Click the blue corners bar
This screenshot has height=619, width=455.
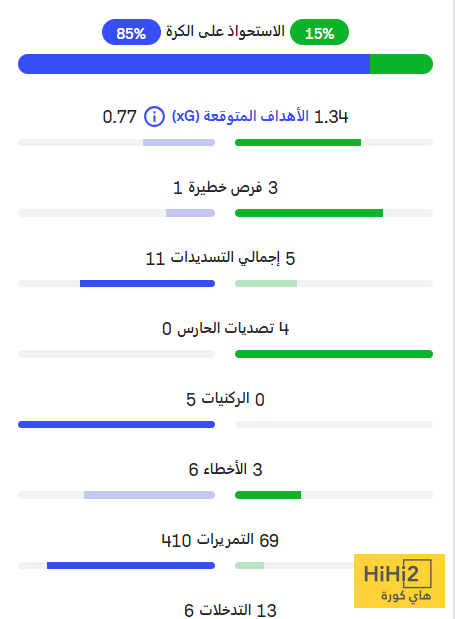116,424
